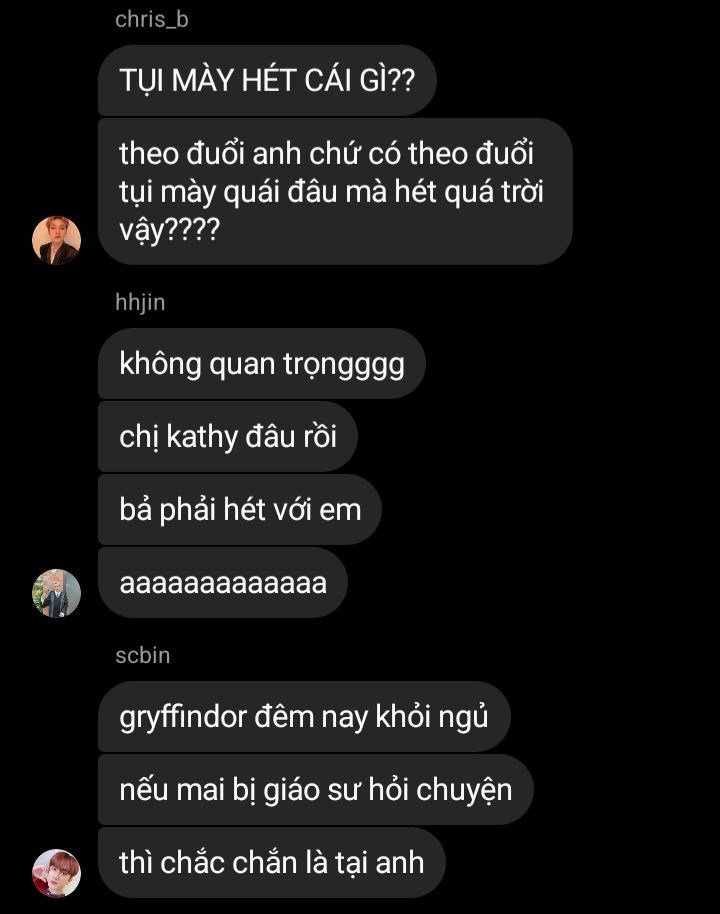Select the 'gryffindor đêm nay khỏi ngủ' message

pyautogui.click(x=304, y=716)
